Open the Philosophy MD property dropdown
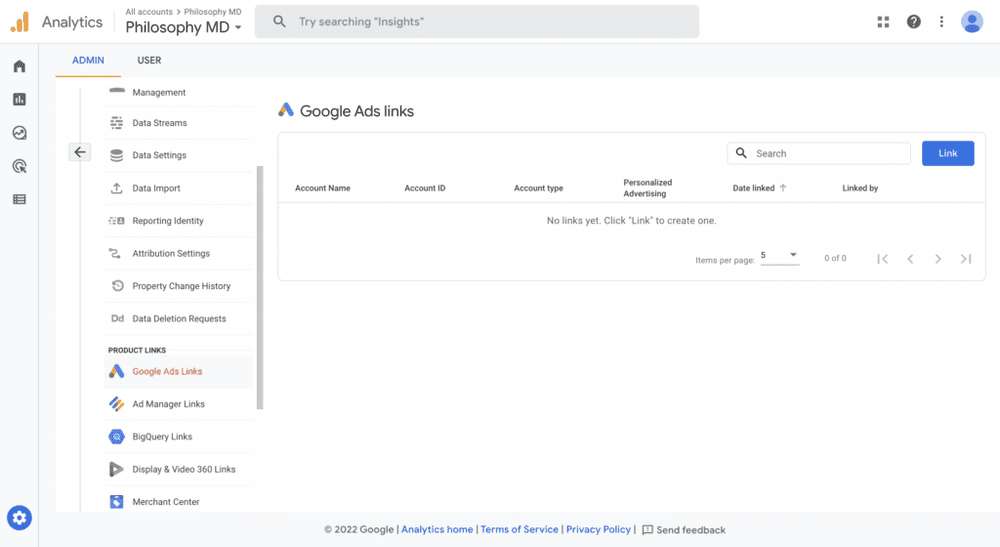The width and height of the screenshot is (1000, 547). pyautogui.click(x=184, y=27)
